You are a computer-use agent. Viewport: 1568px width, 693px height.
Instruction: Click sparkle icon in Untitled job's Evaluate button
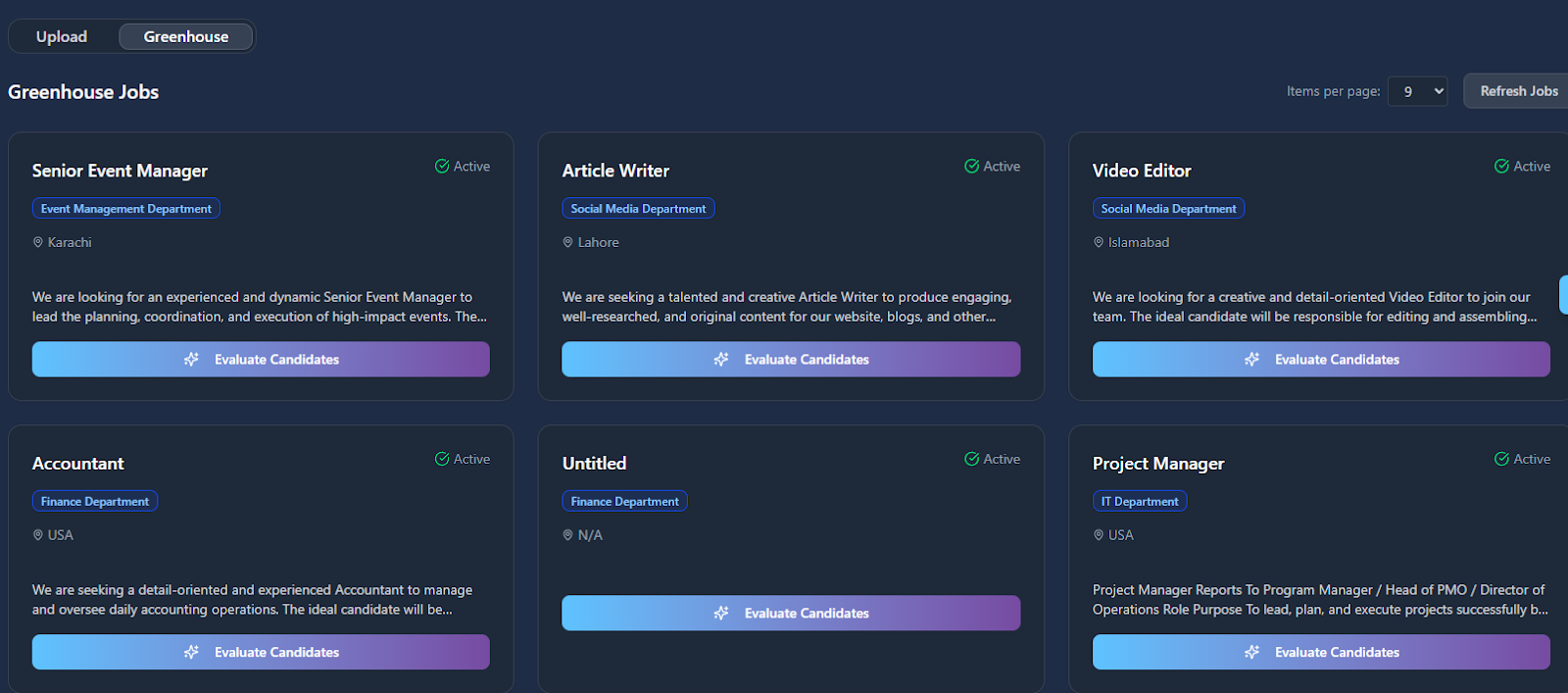click(721, 613)
